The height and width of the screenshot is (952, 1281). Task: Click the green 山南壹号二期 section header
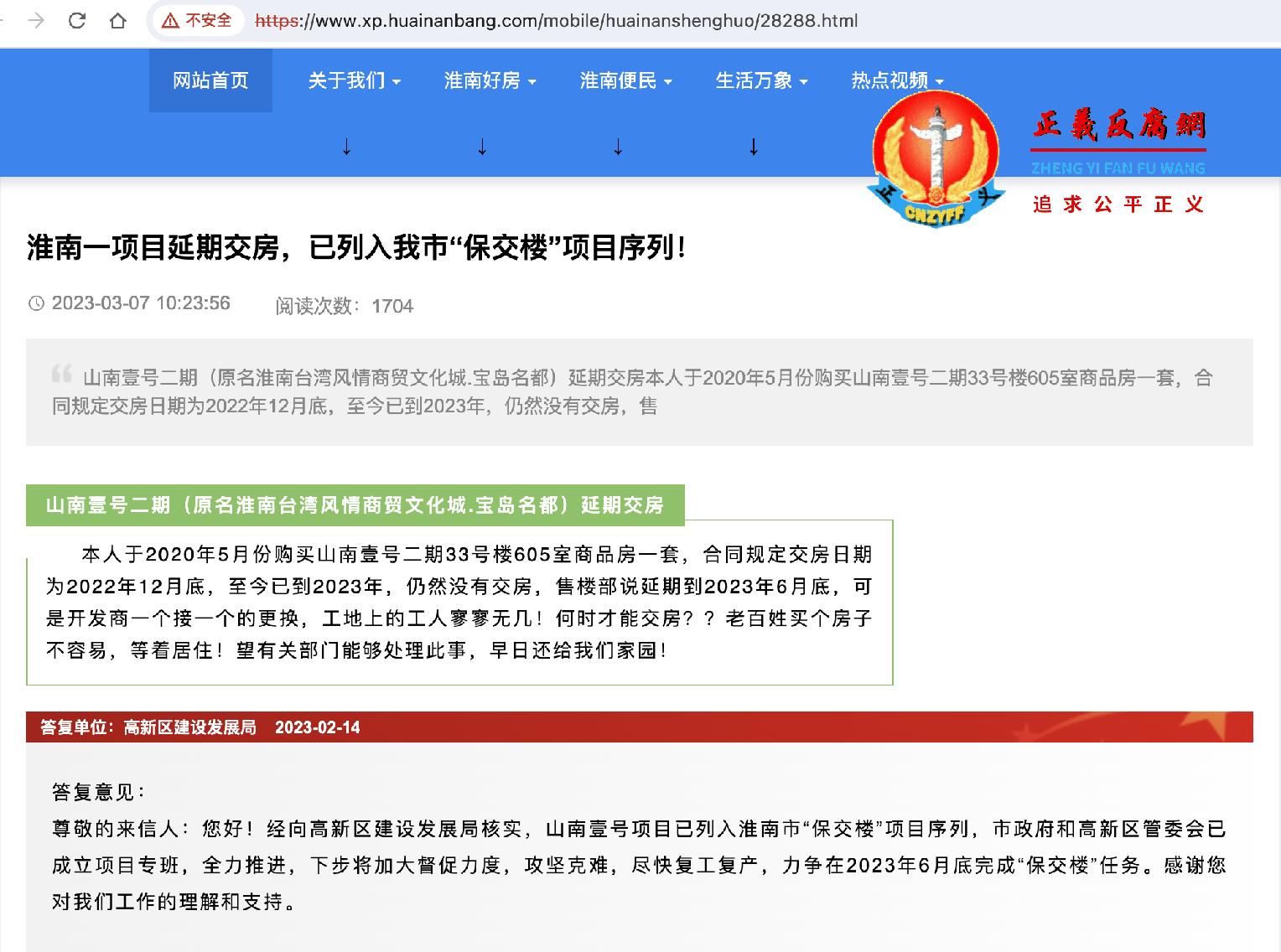coord(353,505)
